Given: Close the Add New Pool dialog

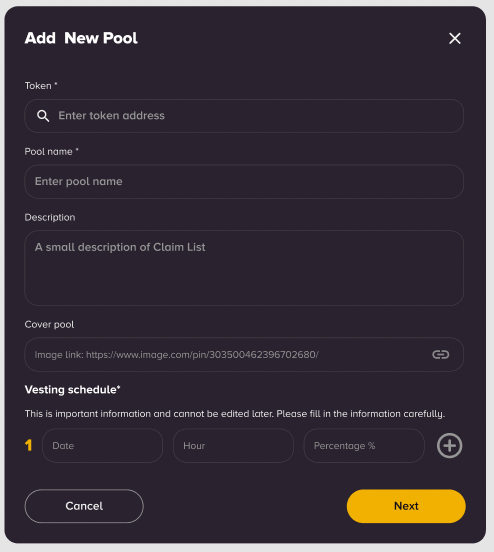Looking at the screenshot, I should point(455,38).
